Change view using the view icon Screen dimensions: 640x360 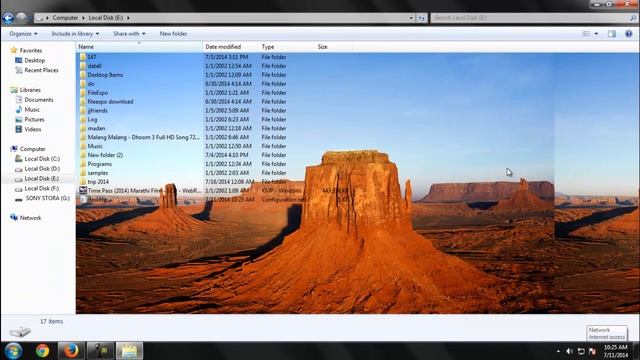tap(587, 34)
